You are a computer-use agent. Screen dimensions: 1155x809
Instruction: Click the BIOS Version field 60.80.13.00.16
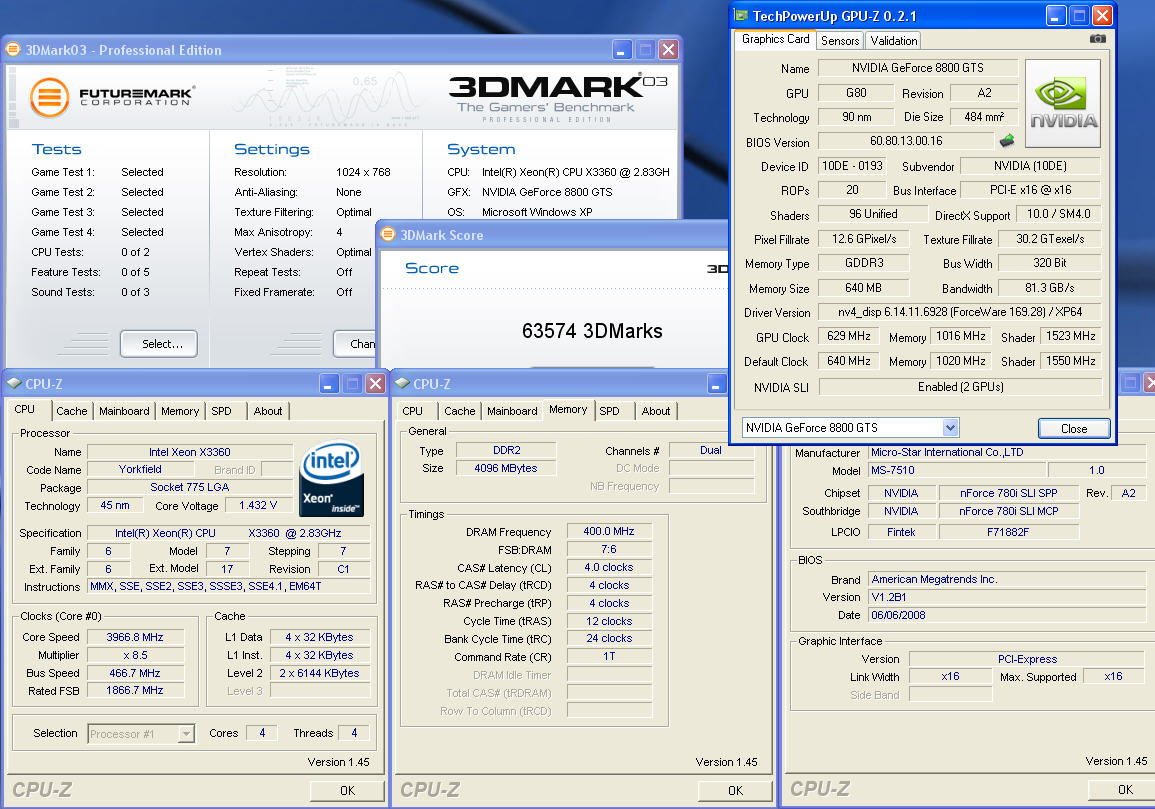point(906,141)
